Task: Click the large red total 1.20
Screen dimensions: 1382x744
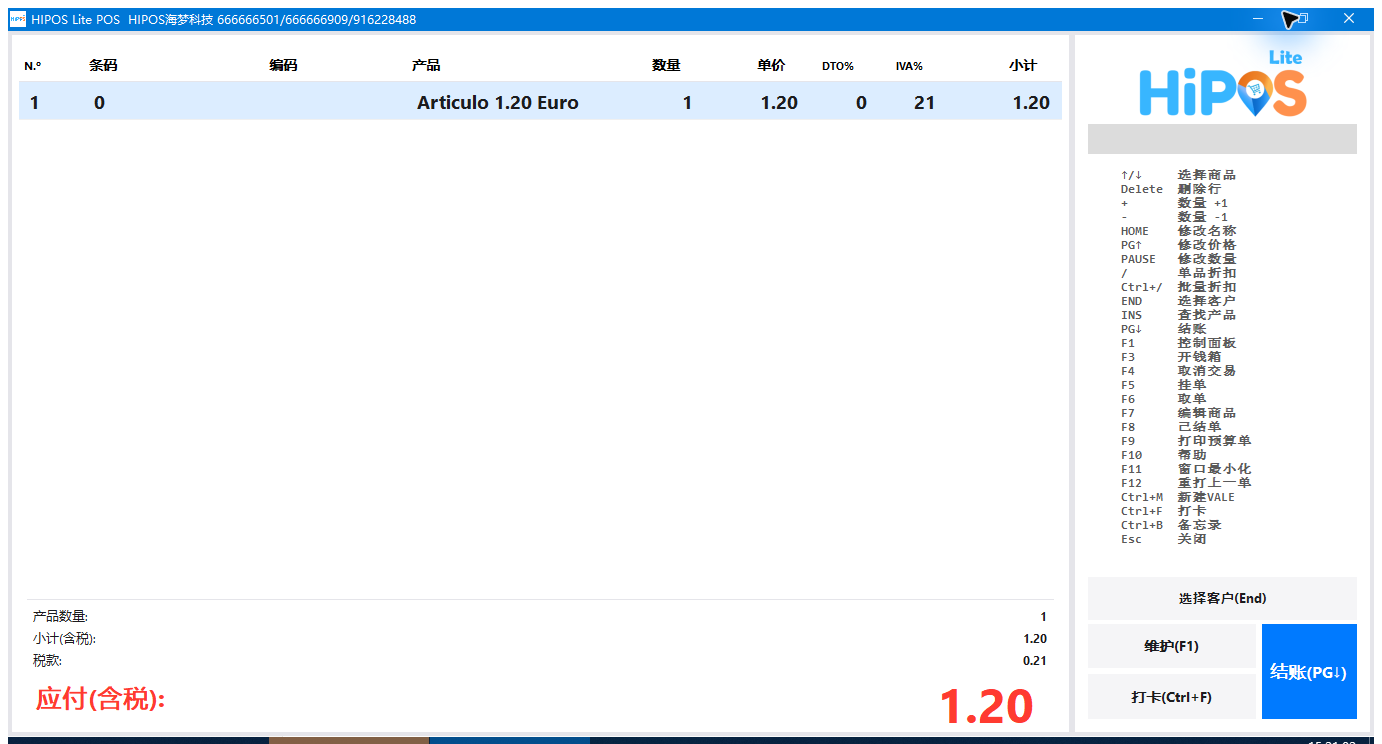Action: point(986,707)
